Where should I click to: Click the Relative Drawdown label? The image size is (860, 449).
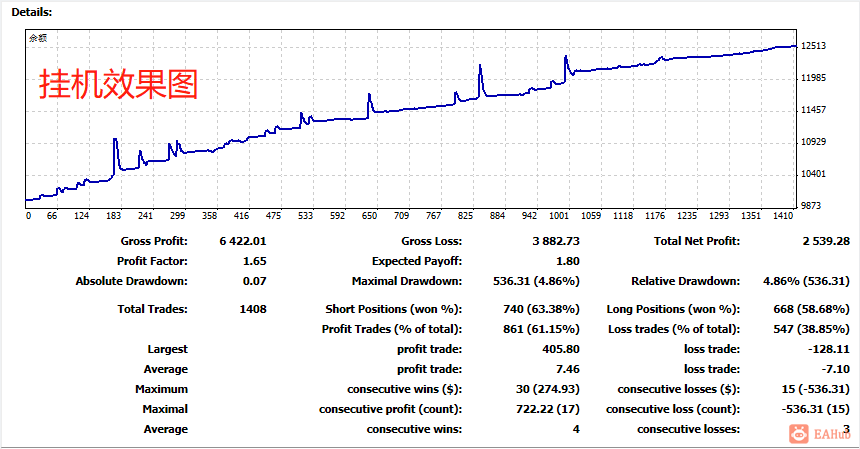(685, 281)
